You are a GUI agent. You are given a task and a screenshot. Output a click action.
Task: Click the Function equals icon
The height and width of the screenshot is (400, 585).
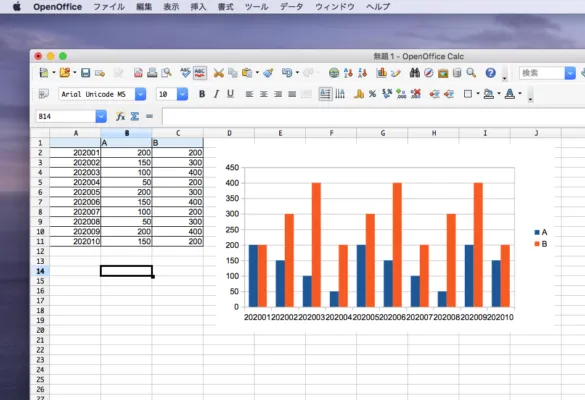(149, 116)
